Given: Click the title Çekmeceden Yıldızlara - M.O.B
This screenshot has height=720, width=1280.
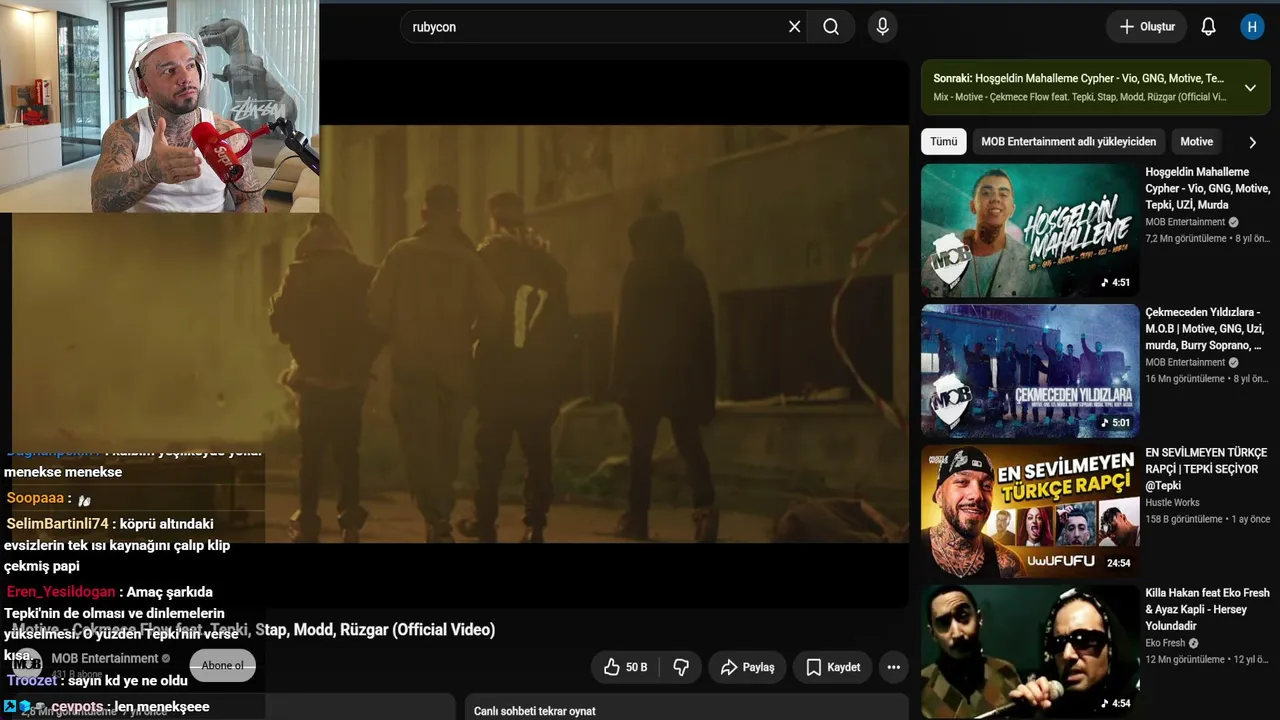Looking at the screenshot, I should (x=1205, y=329).
